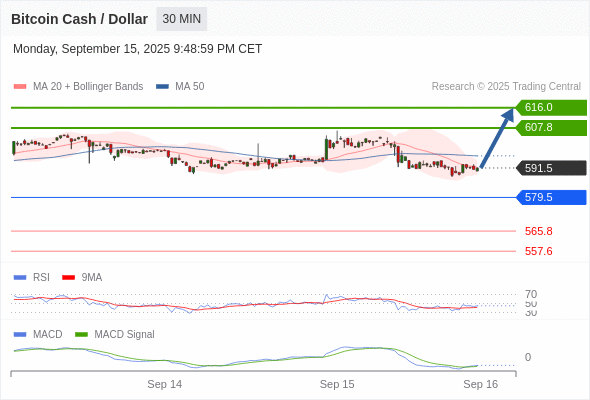Click the red 9MA legend swatch
This screenshot has height=400, width=590.
(x=68, y=278)
